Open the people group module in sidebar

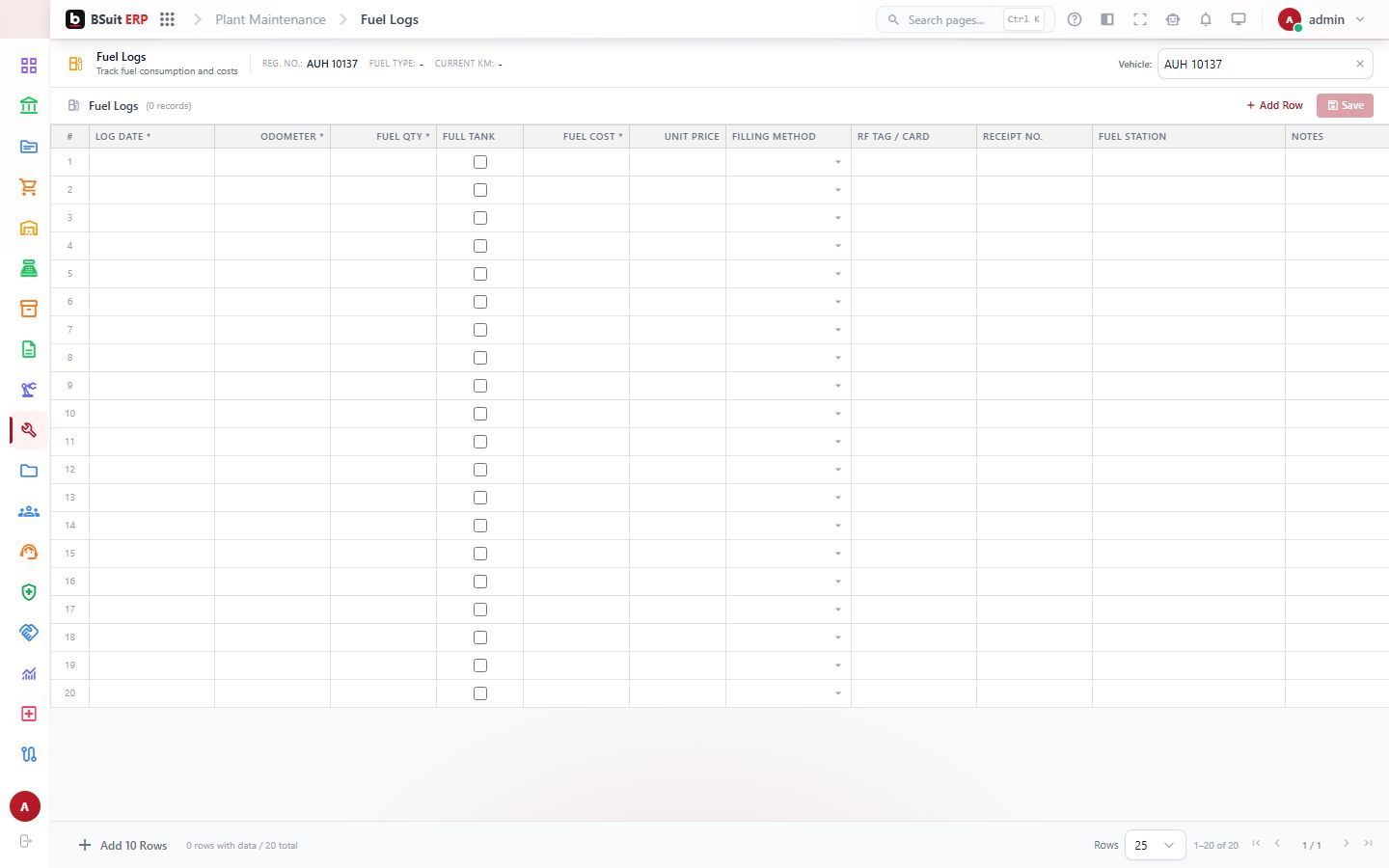coord(29,511)
